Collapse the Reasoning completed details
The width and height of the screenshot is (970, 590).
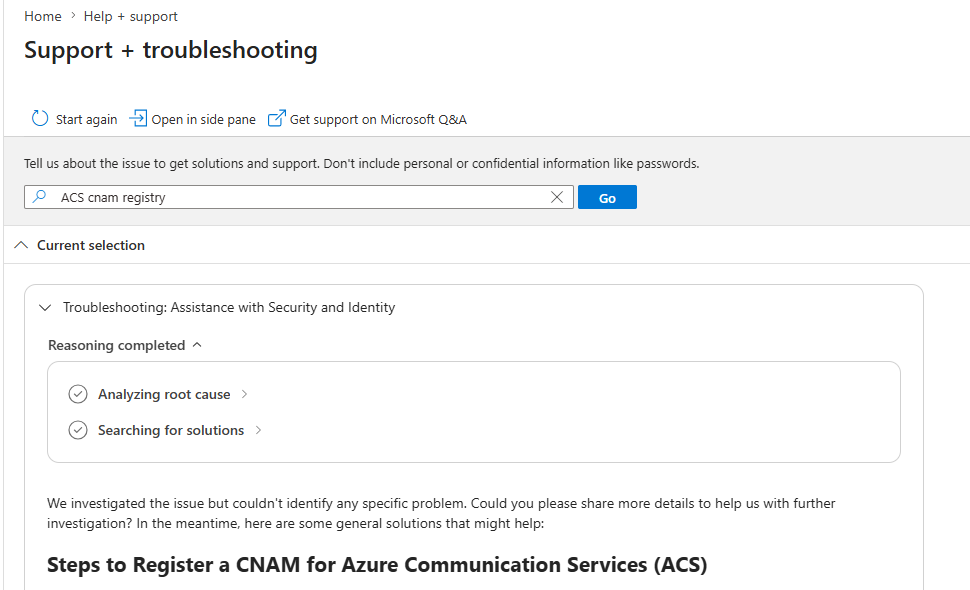pos(197,345)
